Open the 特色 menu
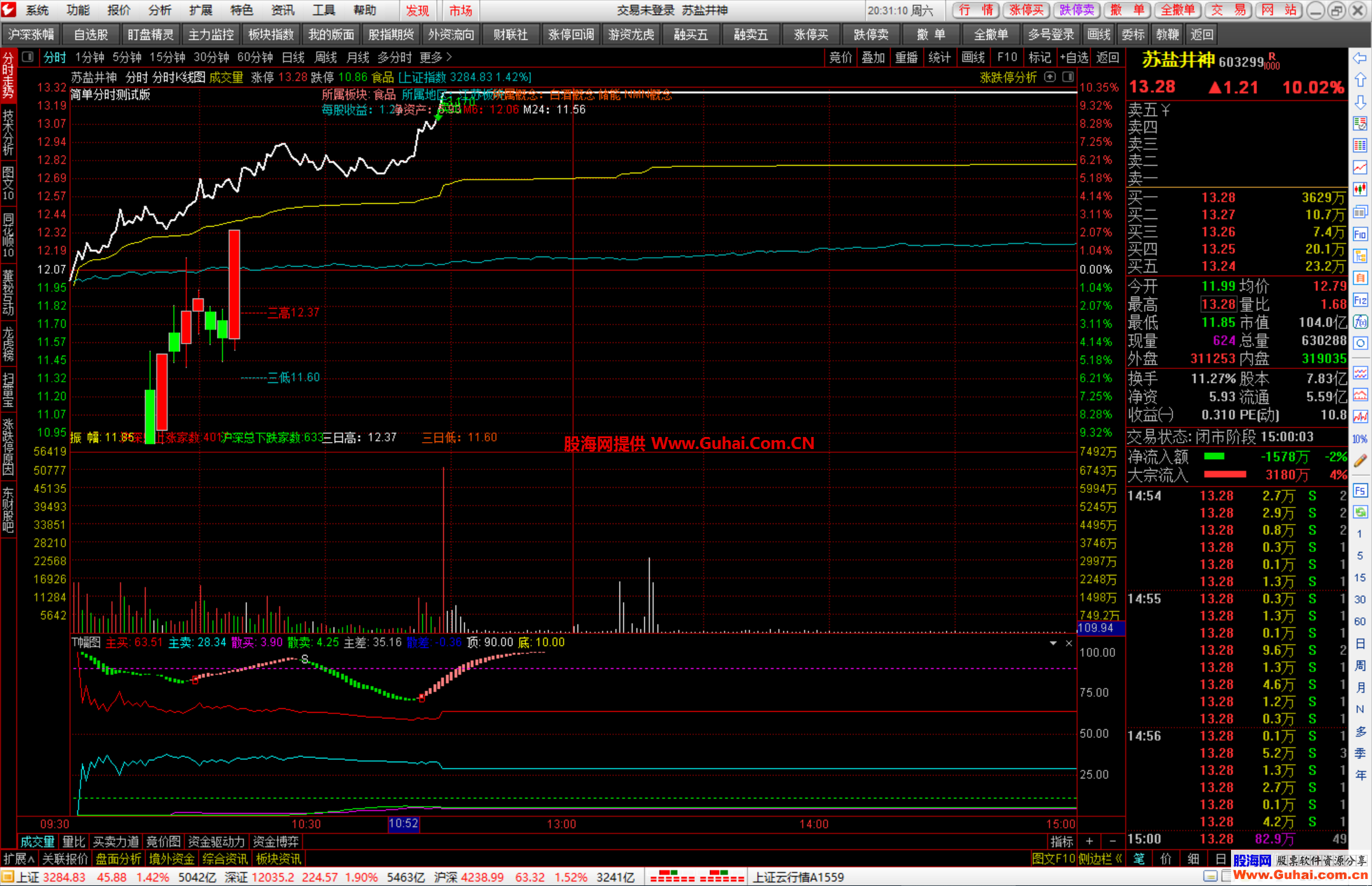The width and height of the screenshot is (1372, 886). point(241,10)
